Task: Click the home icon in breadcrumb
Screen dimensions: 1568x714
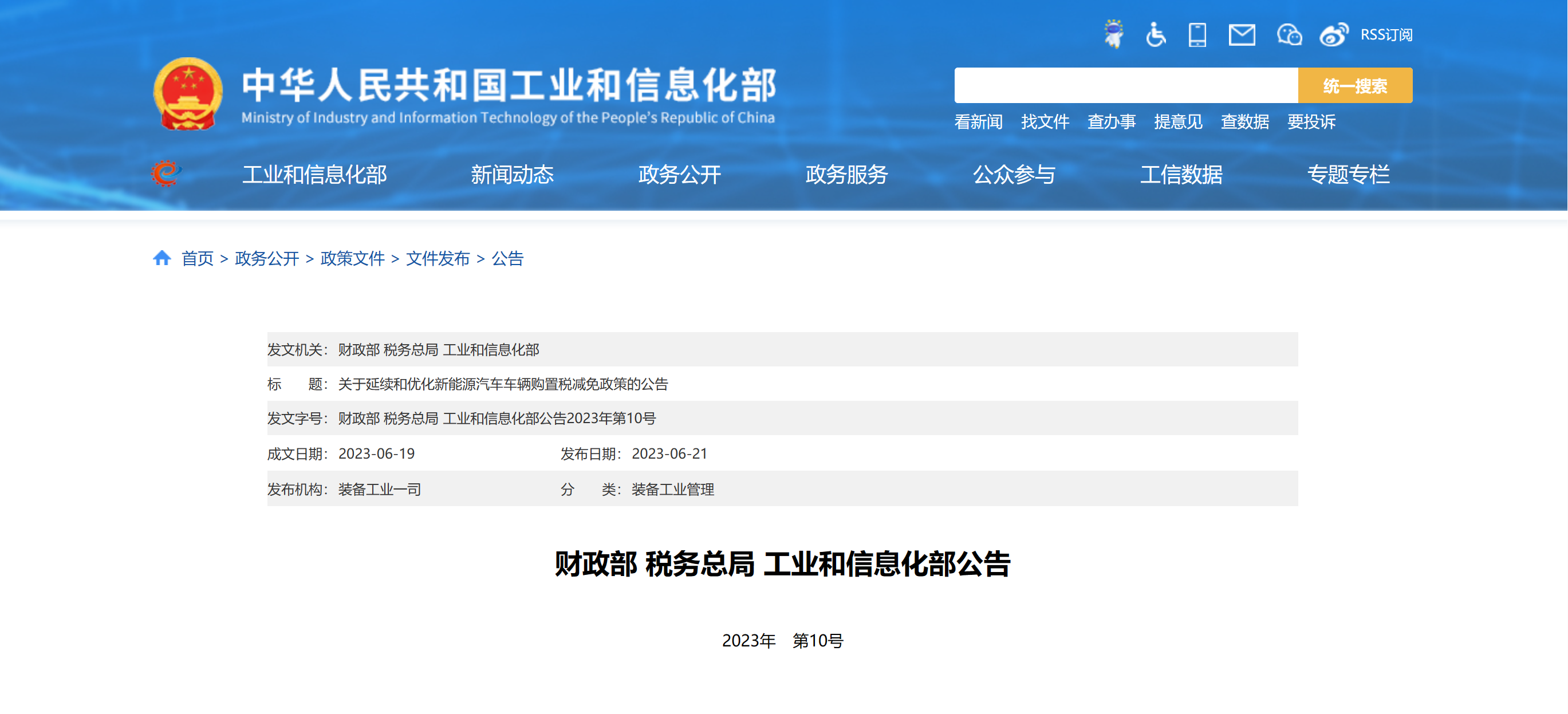Action: (x=161, y=258)
